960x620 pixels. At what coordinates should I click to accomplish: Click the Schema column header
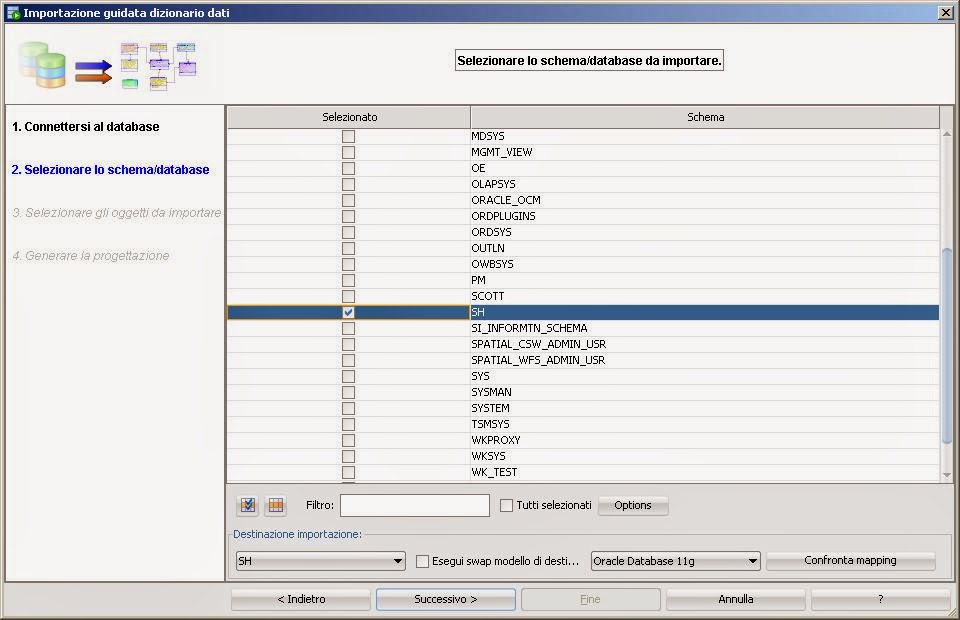(705, 117)
